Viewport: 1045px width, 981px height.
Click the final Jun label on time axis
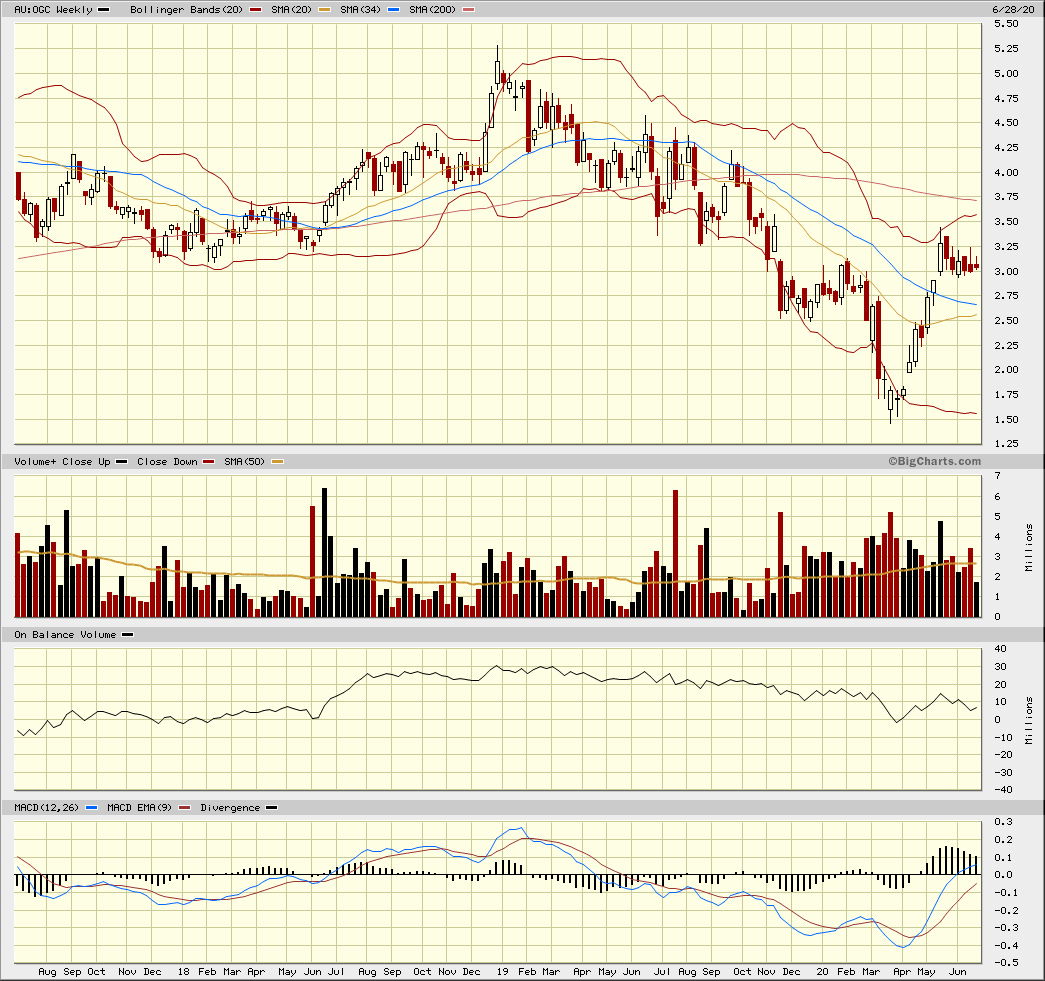[x=958, y=972]
